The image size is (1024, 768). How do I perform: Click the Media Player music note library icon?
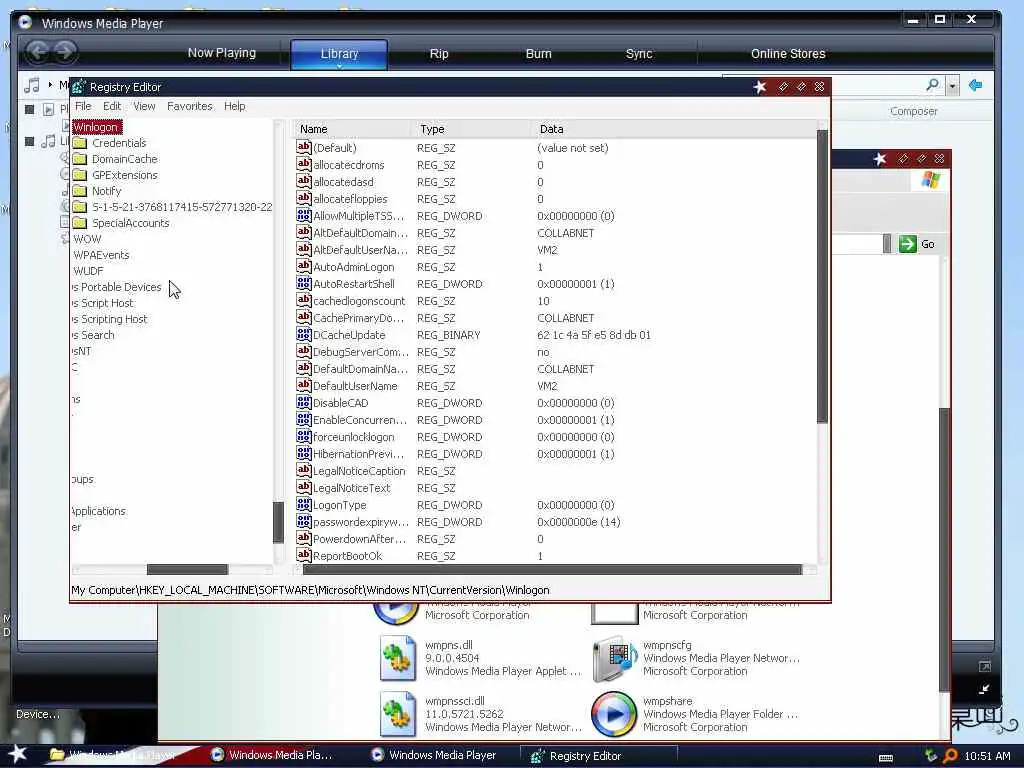31,85
